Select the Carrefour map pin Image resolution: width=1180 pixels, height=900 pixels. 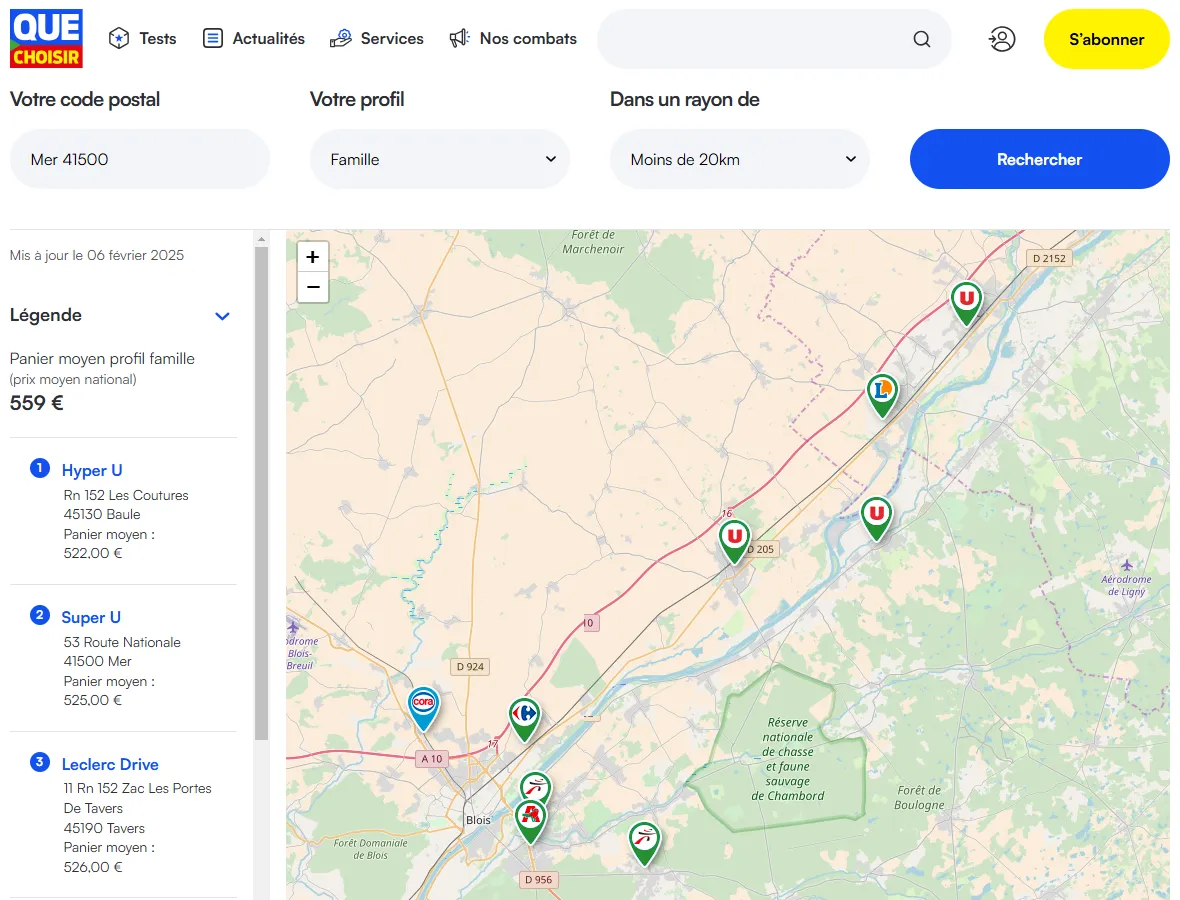click(525, 719)
